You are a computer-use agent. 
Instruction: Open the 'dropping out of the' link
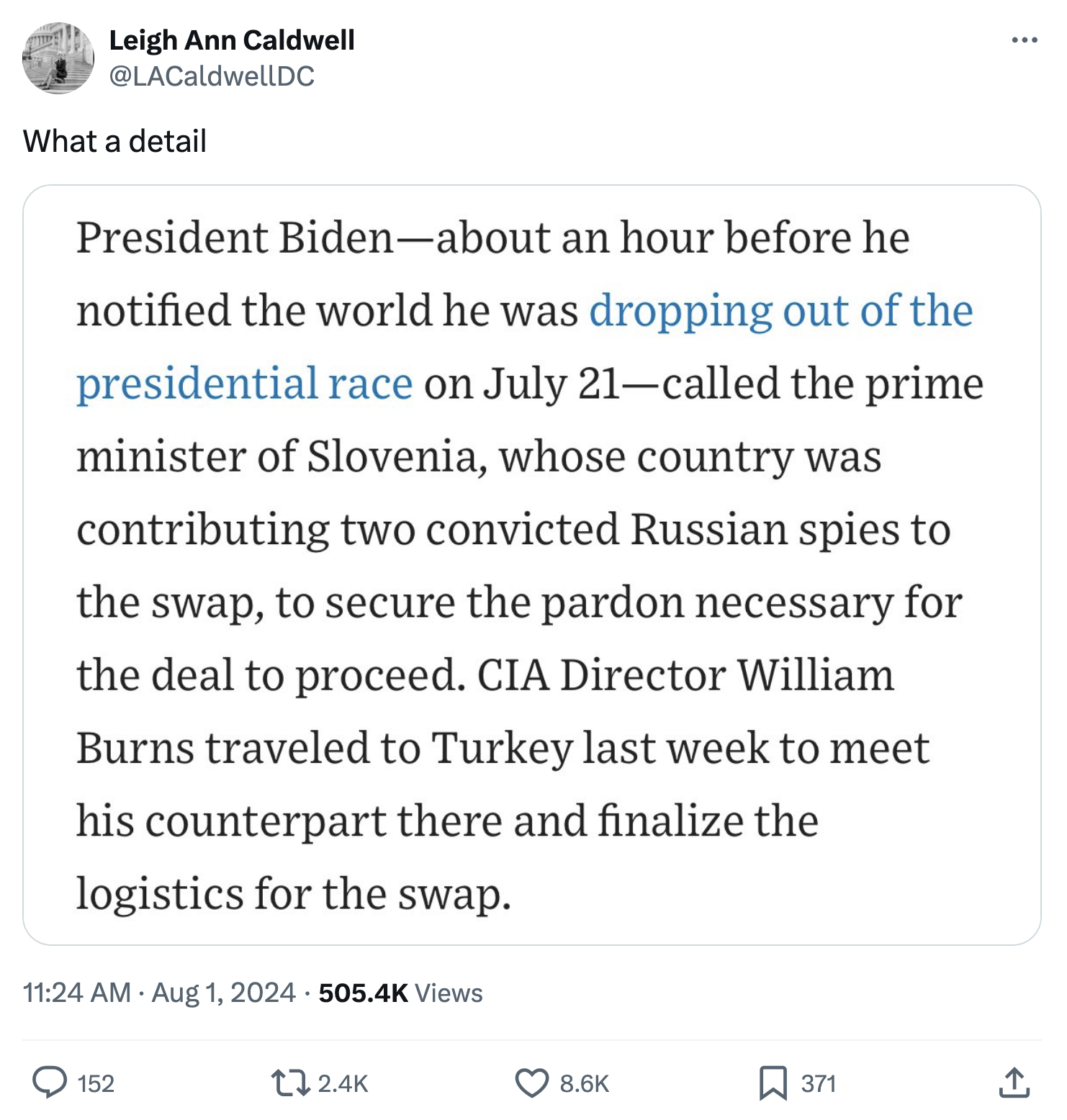click(780, 311)
